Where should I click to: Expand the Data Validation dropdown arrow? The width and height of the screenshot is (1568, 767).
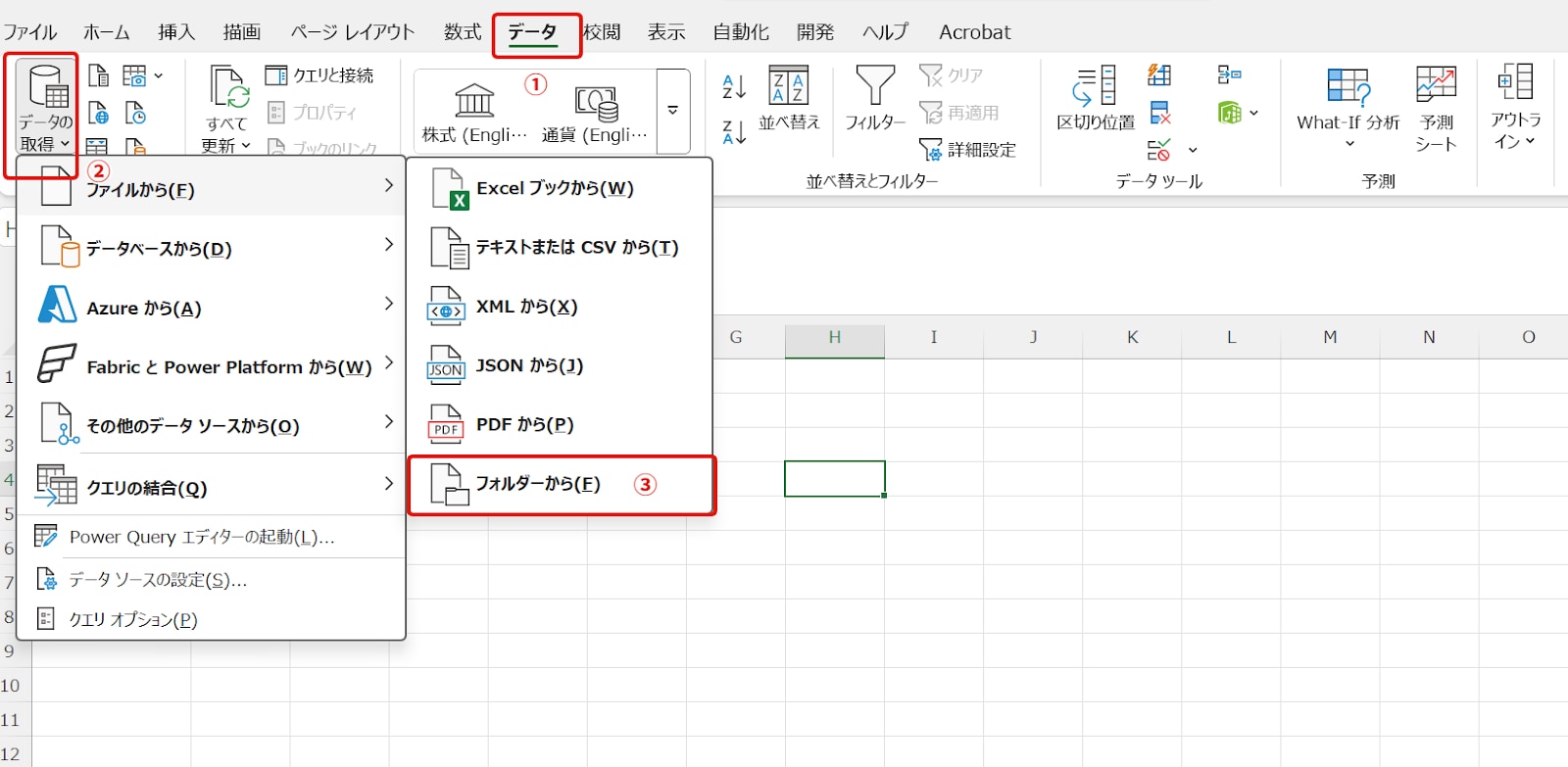tap(1192, 150)
